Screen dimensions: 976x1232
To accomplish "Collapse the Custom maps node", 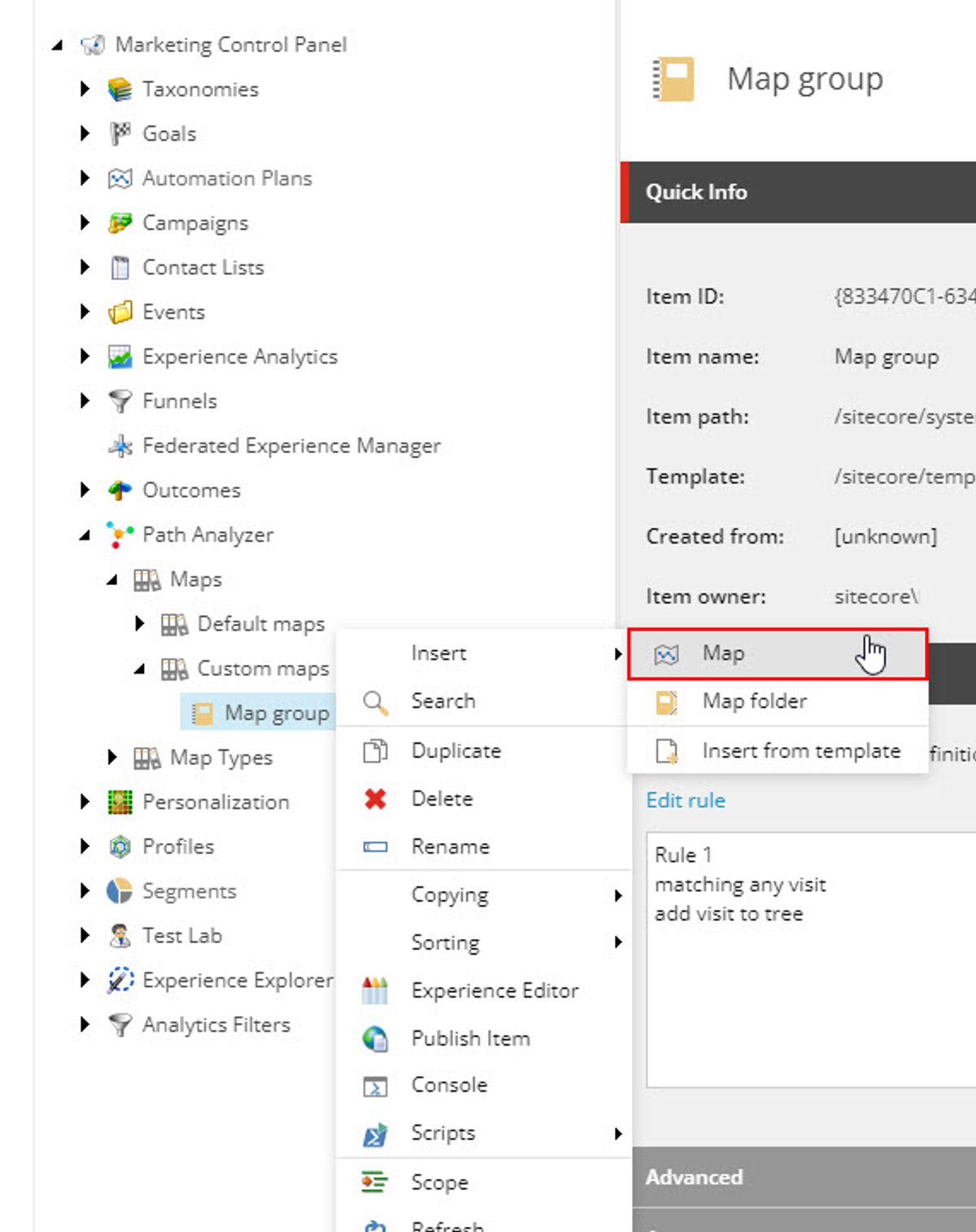I will (140, 670).
